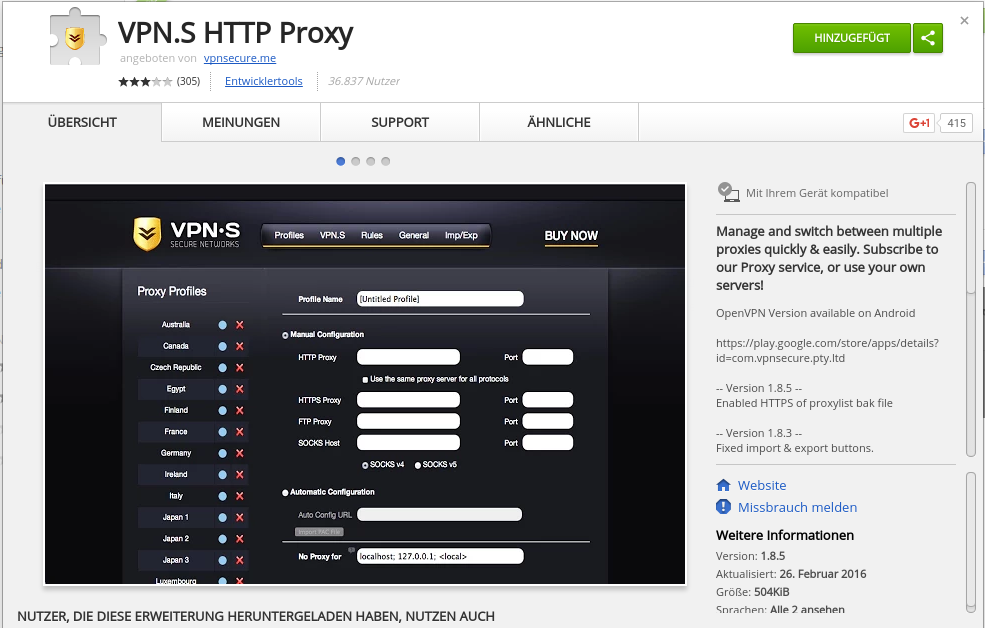
Task: Open the Entwicklertools category link
Action: (264, 81)
